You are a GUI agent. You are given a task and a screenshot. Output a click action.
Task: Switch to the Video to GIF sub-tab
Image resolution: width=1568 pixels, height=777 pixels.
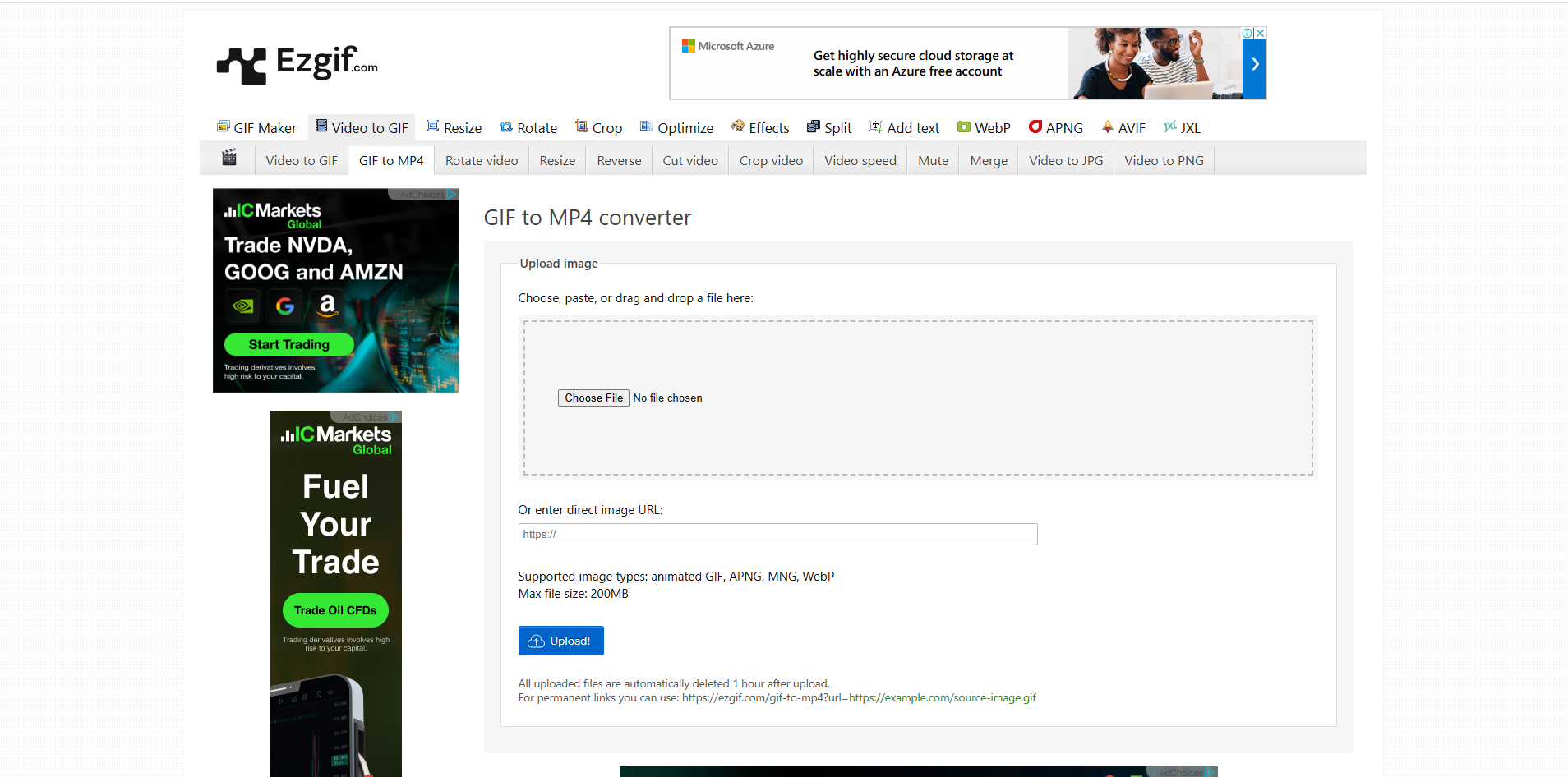tap(302, 161)
